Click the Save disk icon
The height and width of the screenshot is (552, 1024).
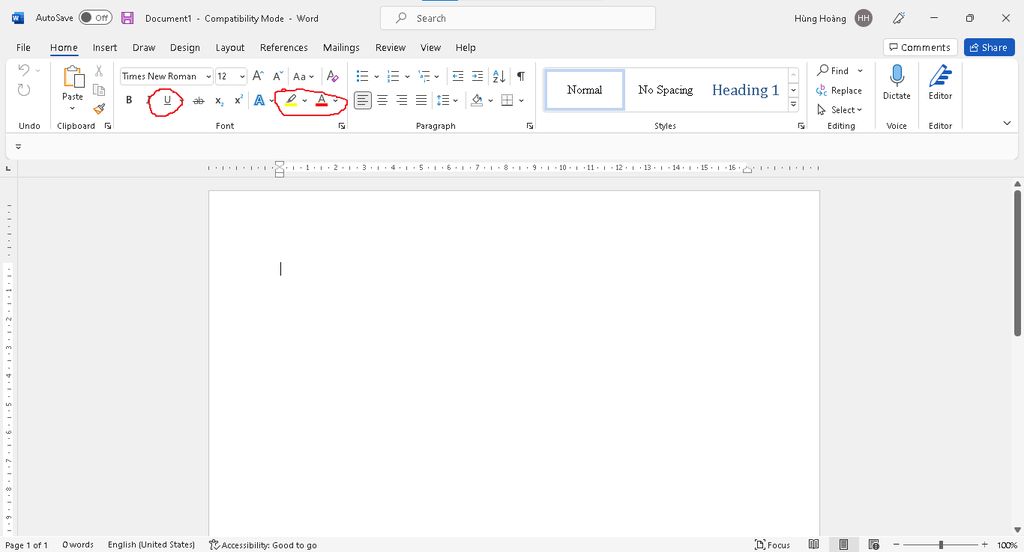click(127, 18)
